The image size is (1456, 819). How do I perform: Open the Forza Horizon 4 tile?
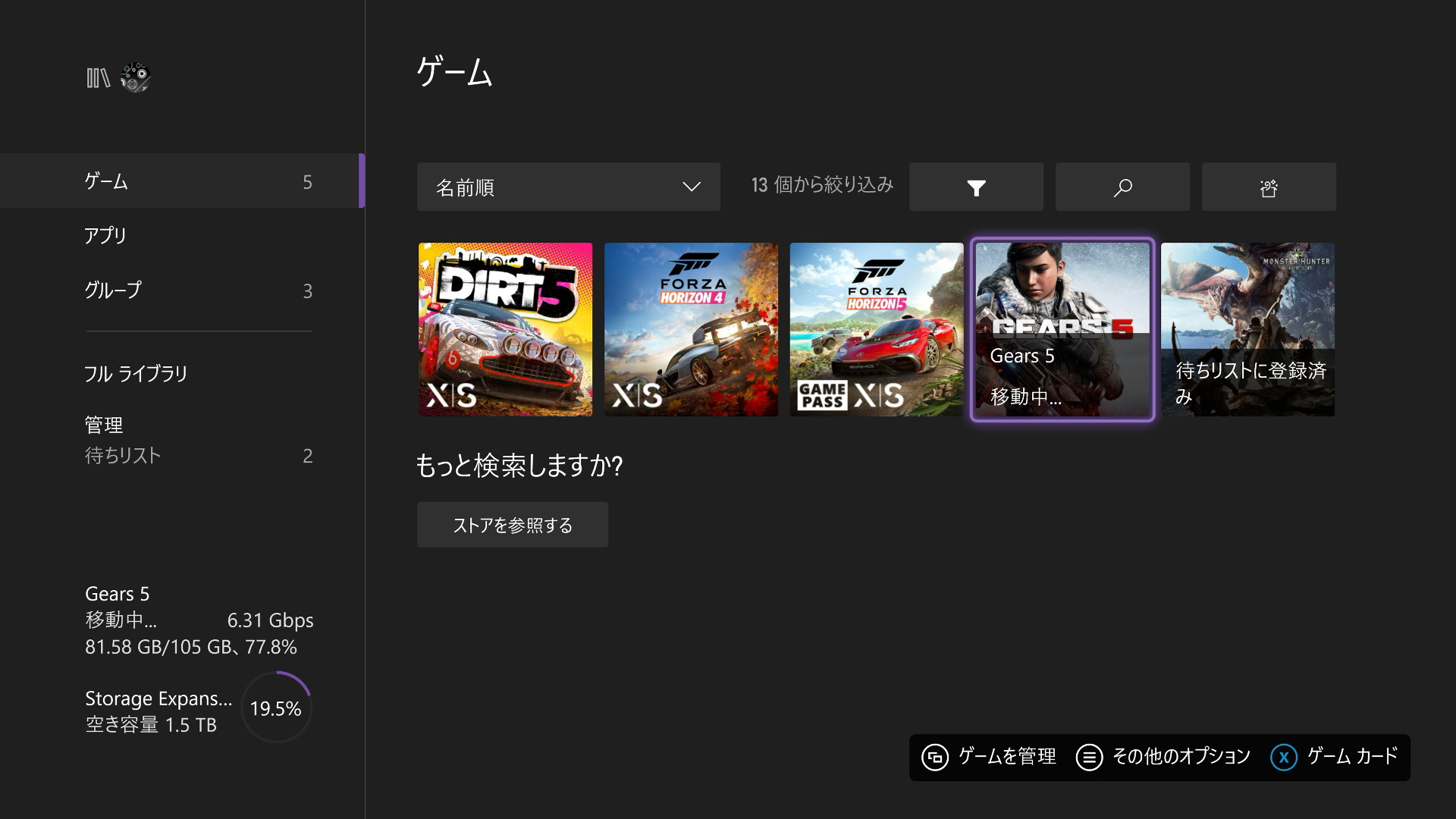click(691, 329)
